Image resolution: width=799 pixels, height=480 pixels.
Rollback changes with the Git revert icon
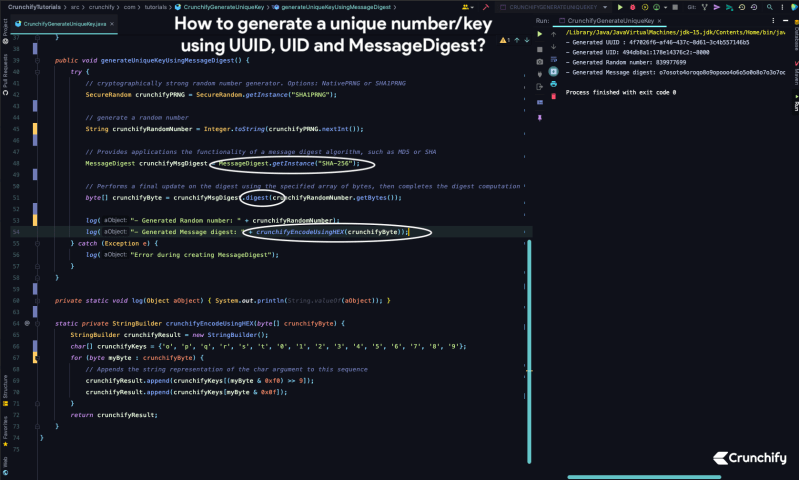click(754, 7)
